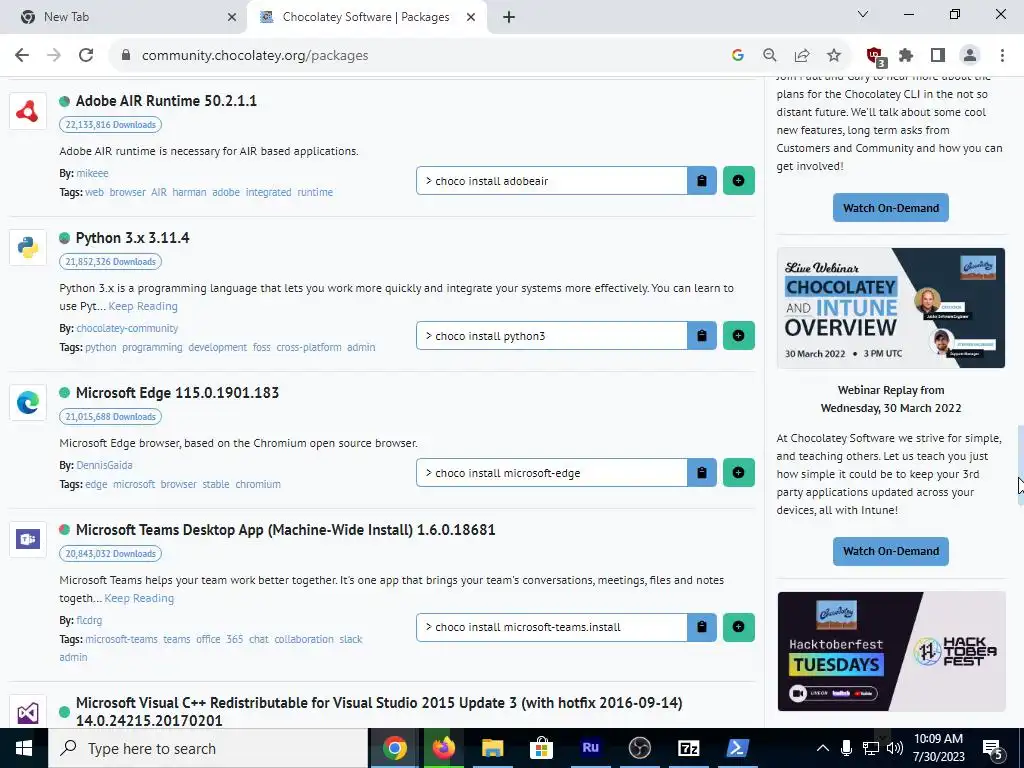
Task: Click the chromium tag
Action: [258, 485]
